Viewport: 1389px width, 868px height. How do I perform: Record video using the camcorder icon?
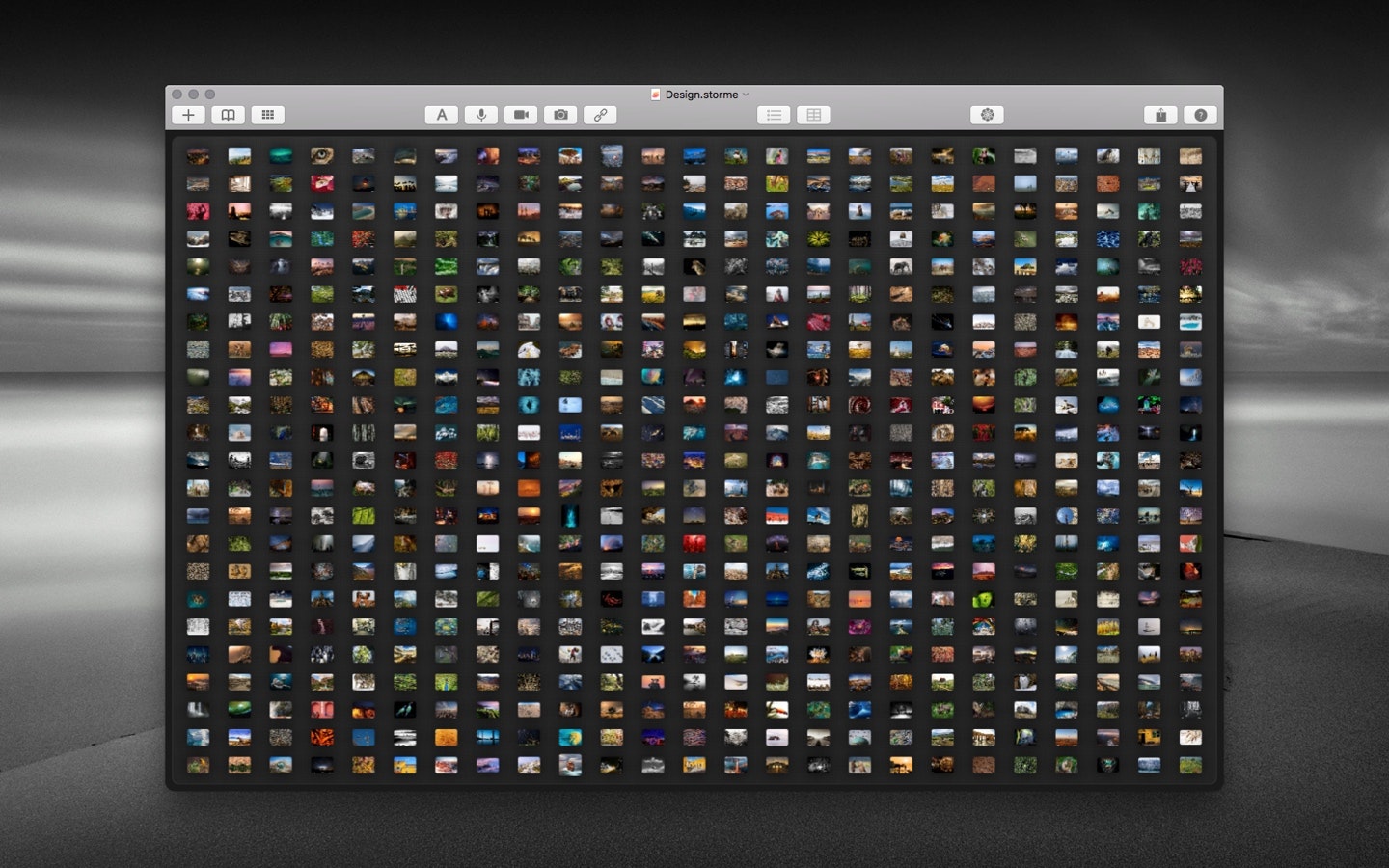point(521,115)
